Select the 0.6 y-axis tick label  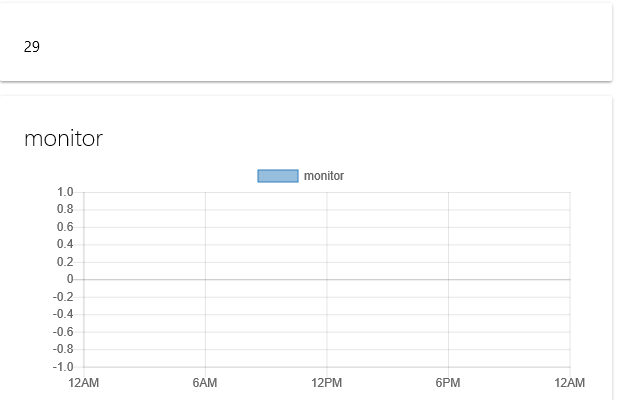pos(65,227)
